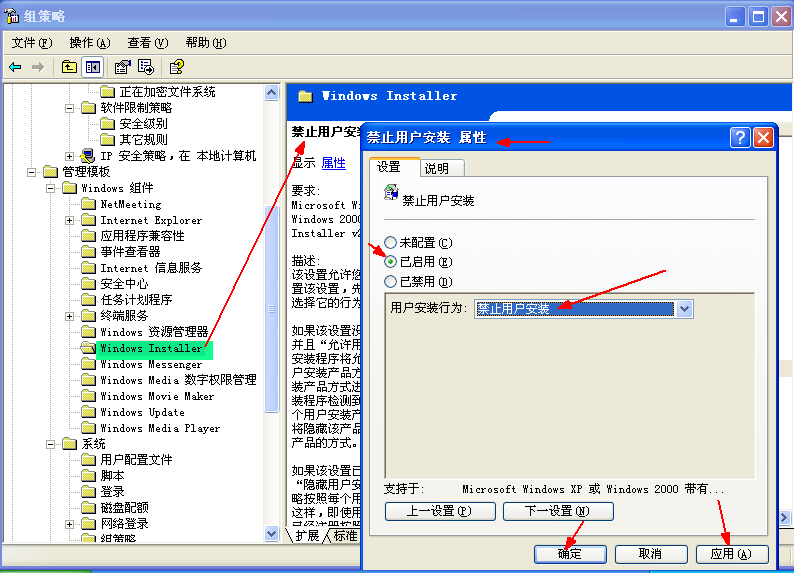Expand the IP 安全策略 tree node
This screenshot has width=794, height=573.
click(x=70, y=156)
